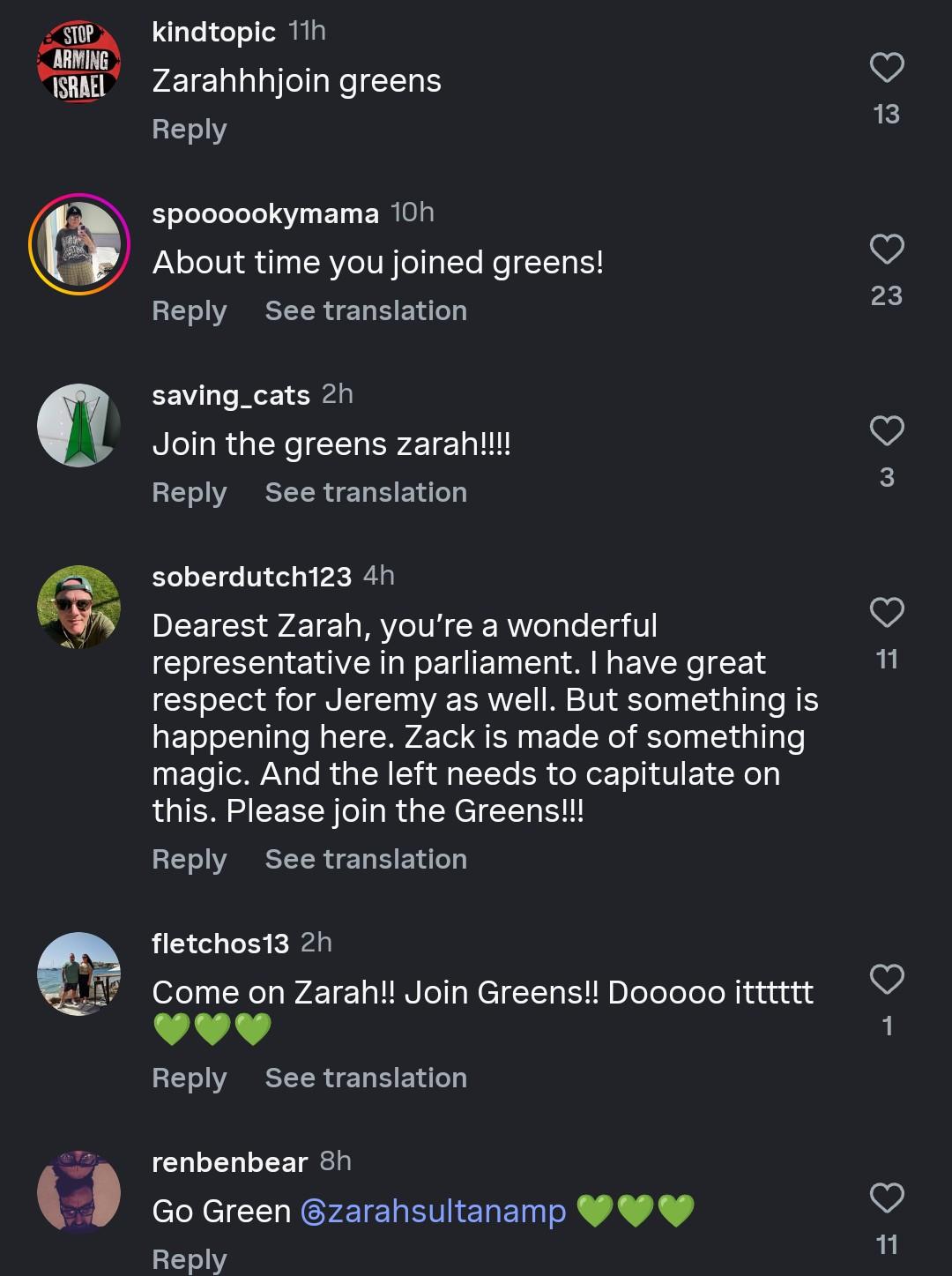
Task: Reply to renbenbear's Go Green comment
Action: [x=190, y=1259]
